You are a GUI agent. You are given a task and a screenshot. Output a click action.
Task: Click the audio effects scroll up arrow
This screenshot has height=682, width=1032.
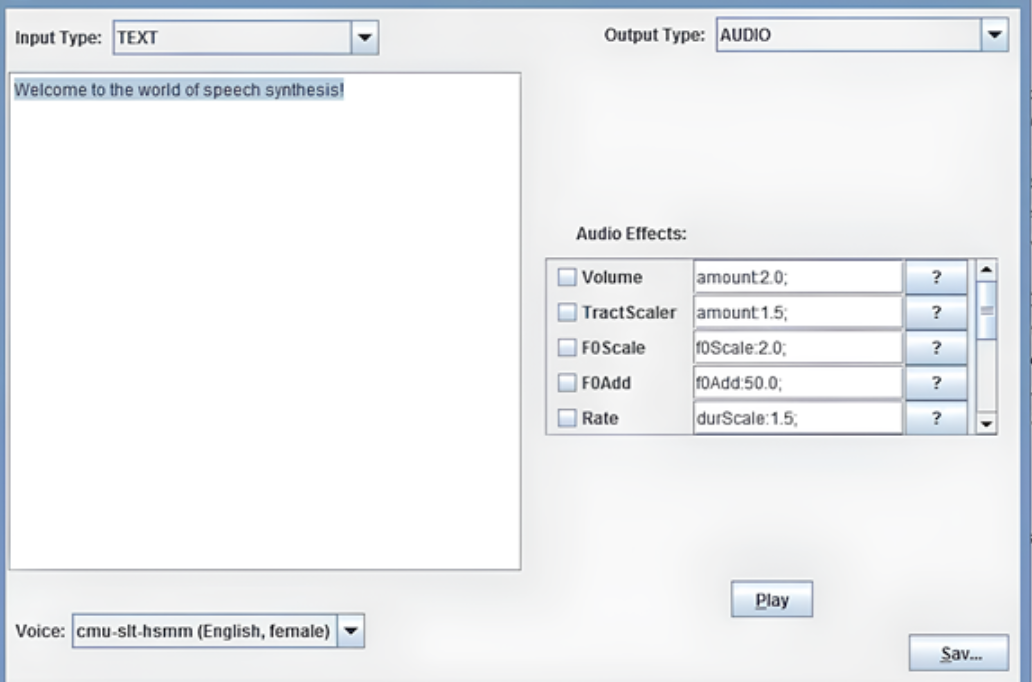(x=986, y=270)
